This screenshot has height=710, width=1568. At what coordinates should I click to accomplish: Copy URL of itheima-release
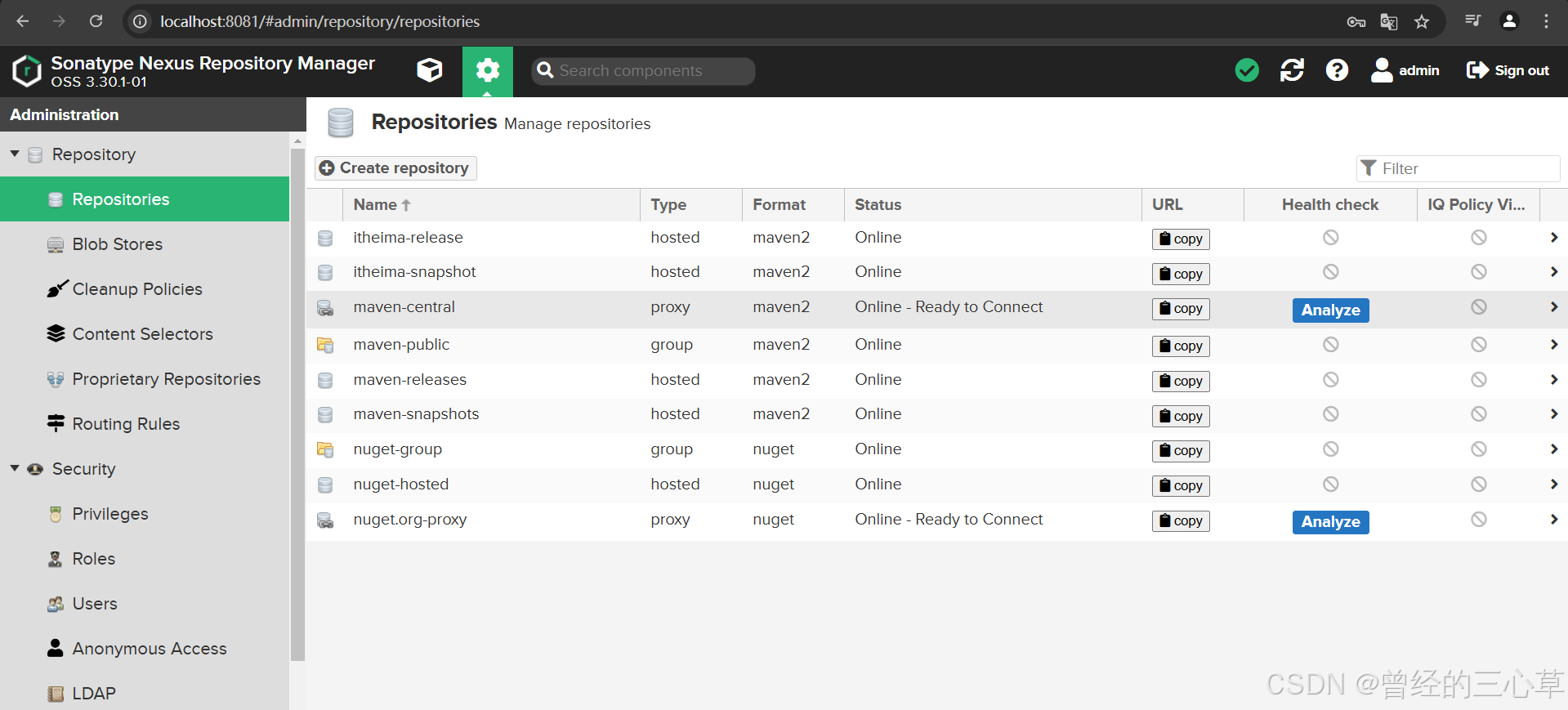[1181, 239]
